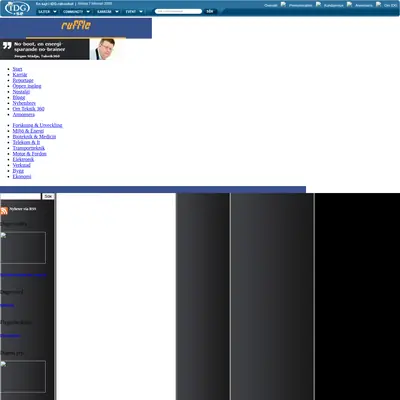This screenshot has height=400, width=400.
Task: Click the broken image under Dagens siffra
Action: click(23, 248)
